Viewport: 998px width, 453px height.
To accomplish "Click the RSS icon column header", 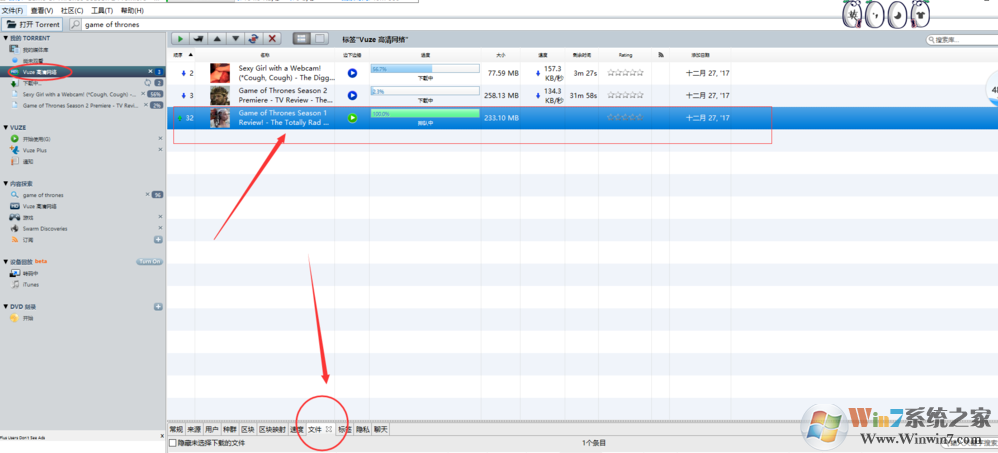I will pyautogui.click(x=661, y=55).
